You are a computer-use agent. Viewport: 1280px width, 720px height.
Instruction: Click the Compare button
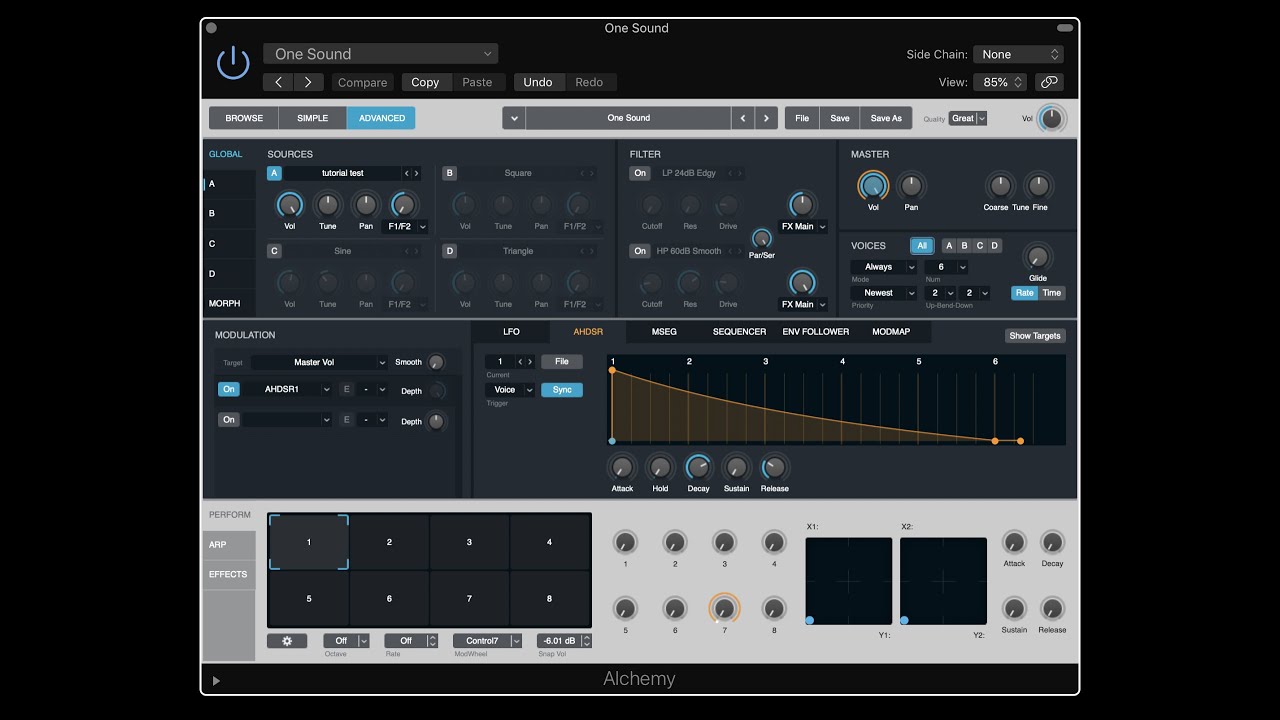tap(362, 82)
